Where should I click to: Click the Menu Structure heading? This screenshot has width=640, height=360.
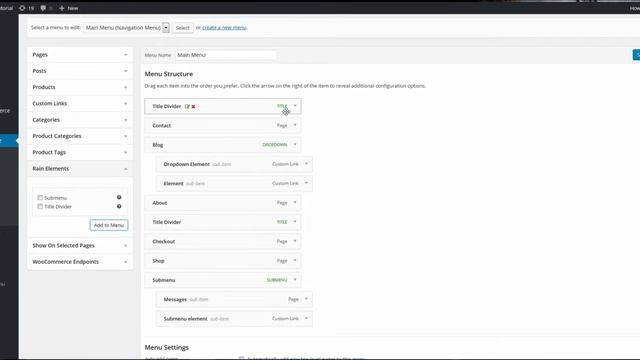pos(169,74)
